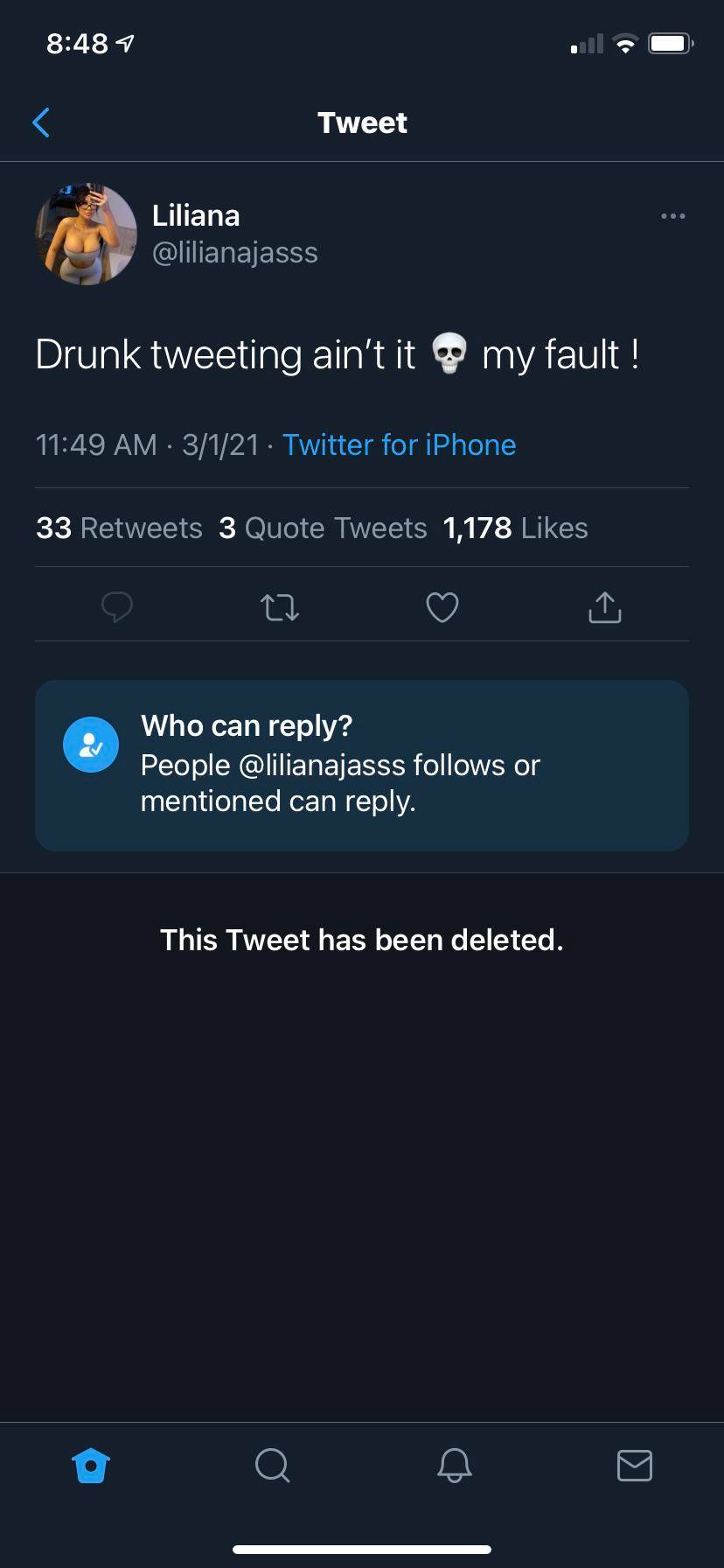Open the reply composer for Liliana's tweet

coord(117,606)
